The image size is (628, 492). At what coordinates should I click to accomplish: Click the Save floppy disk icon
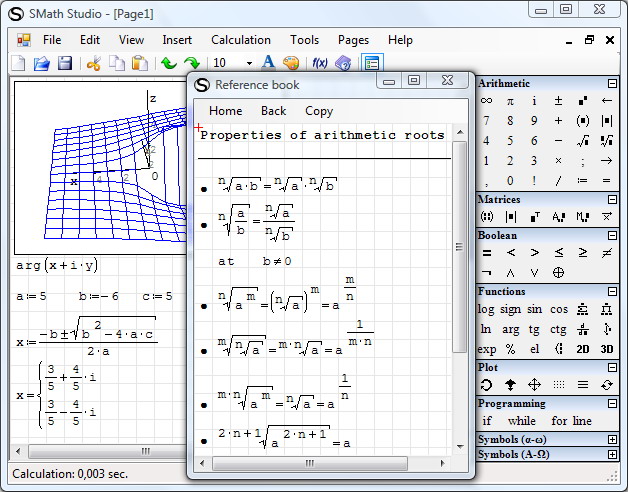coord(65,63)
